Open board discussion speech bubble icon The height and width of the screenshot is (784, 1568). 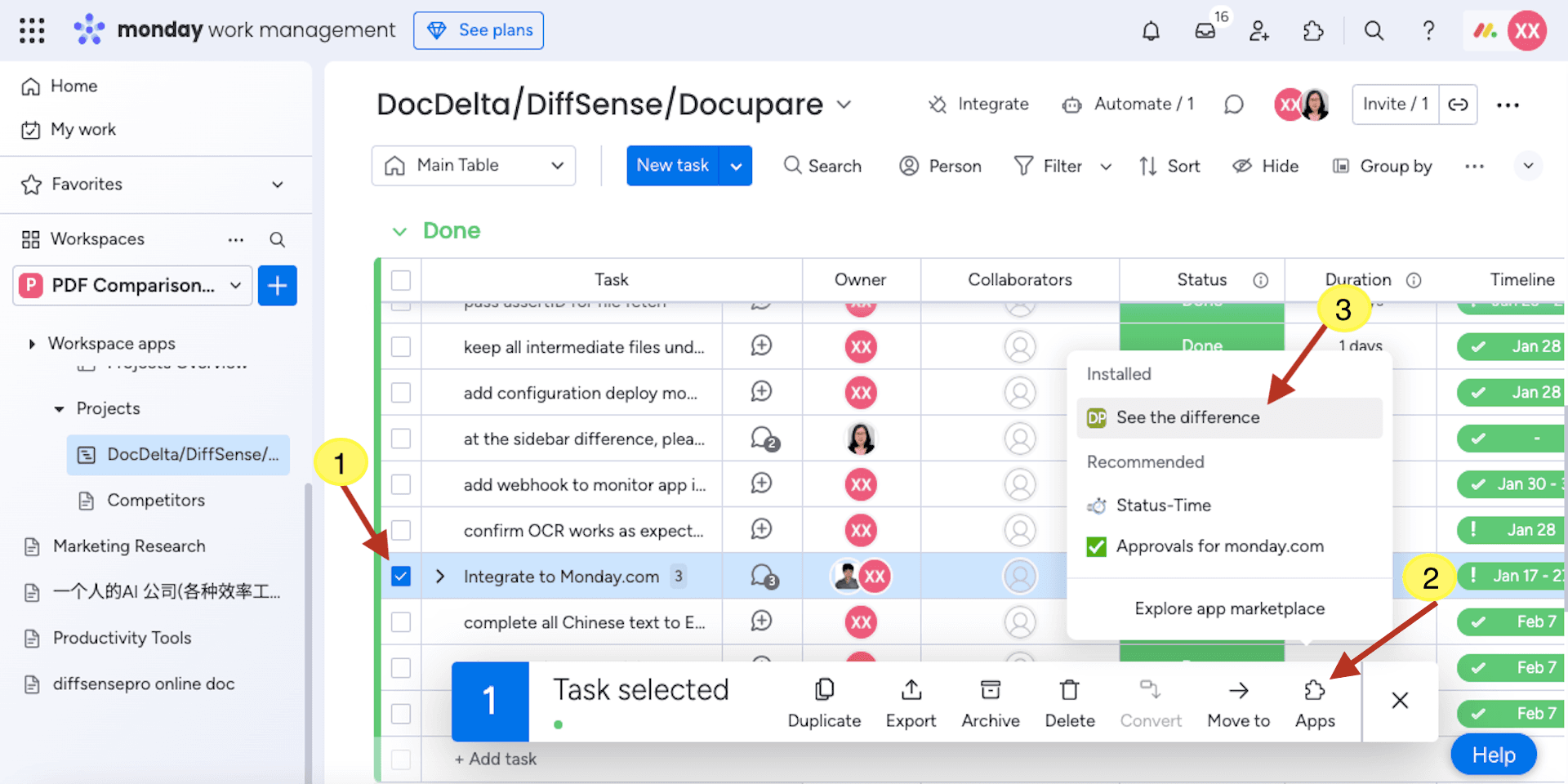[1234, 105]
